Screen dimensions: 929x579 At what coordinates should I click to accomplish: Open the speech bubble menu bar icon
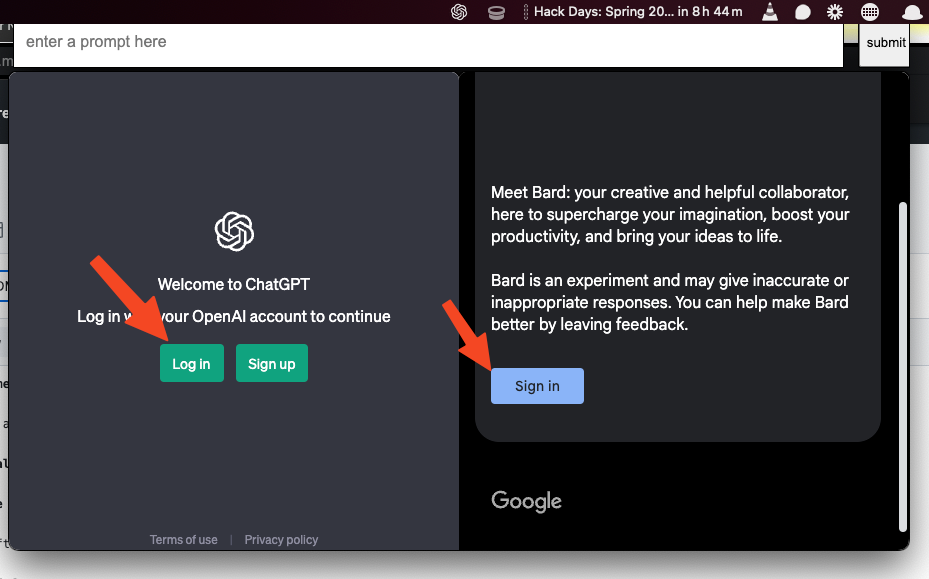tap(802, 12)
